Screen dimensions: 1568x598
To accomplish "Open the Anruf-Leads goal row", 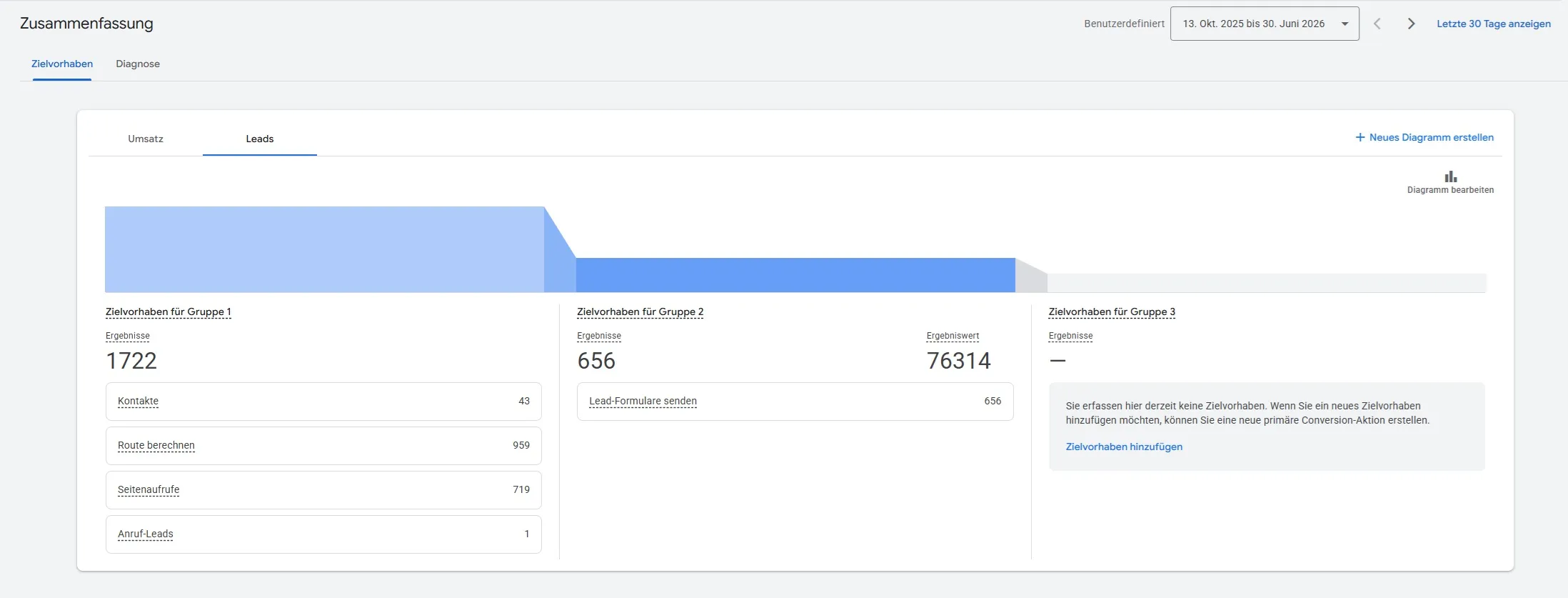I will pyautogui.click(x=323, y=534).
